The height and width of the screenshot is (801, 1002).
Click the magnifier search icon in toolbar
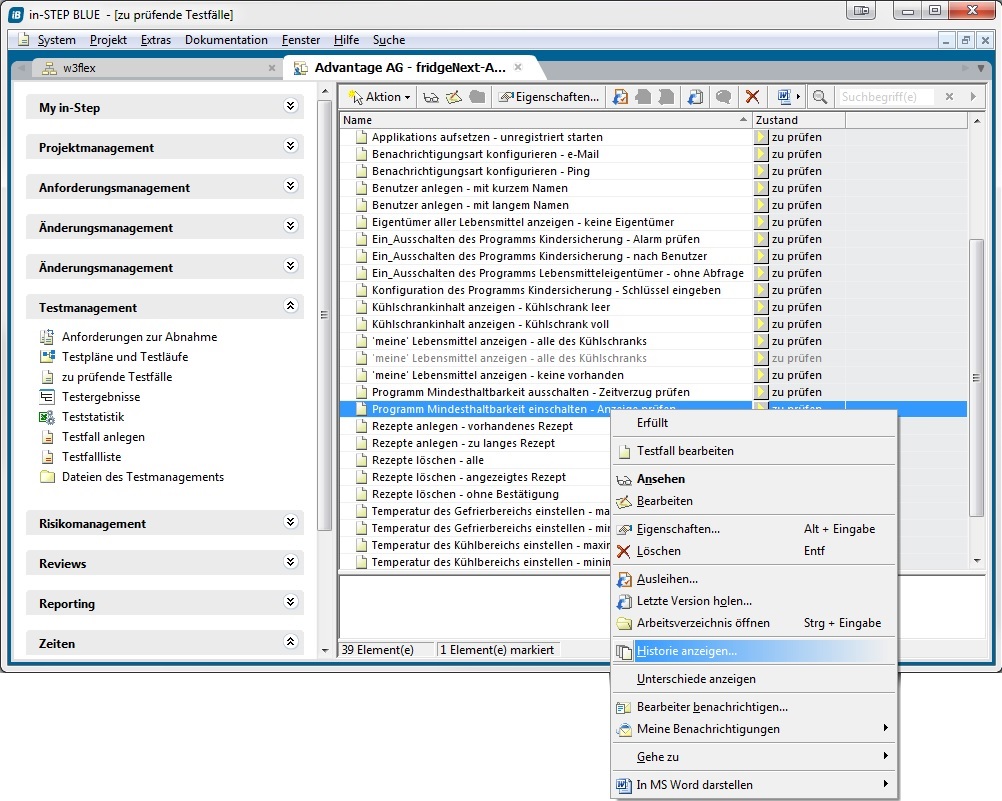pyautogui.click(x=820, y=97)
